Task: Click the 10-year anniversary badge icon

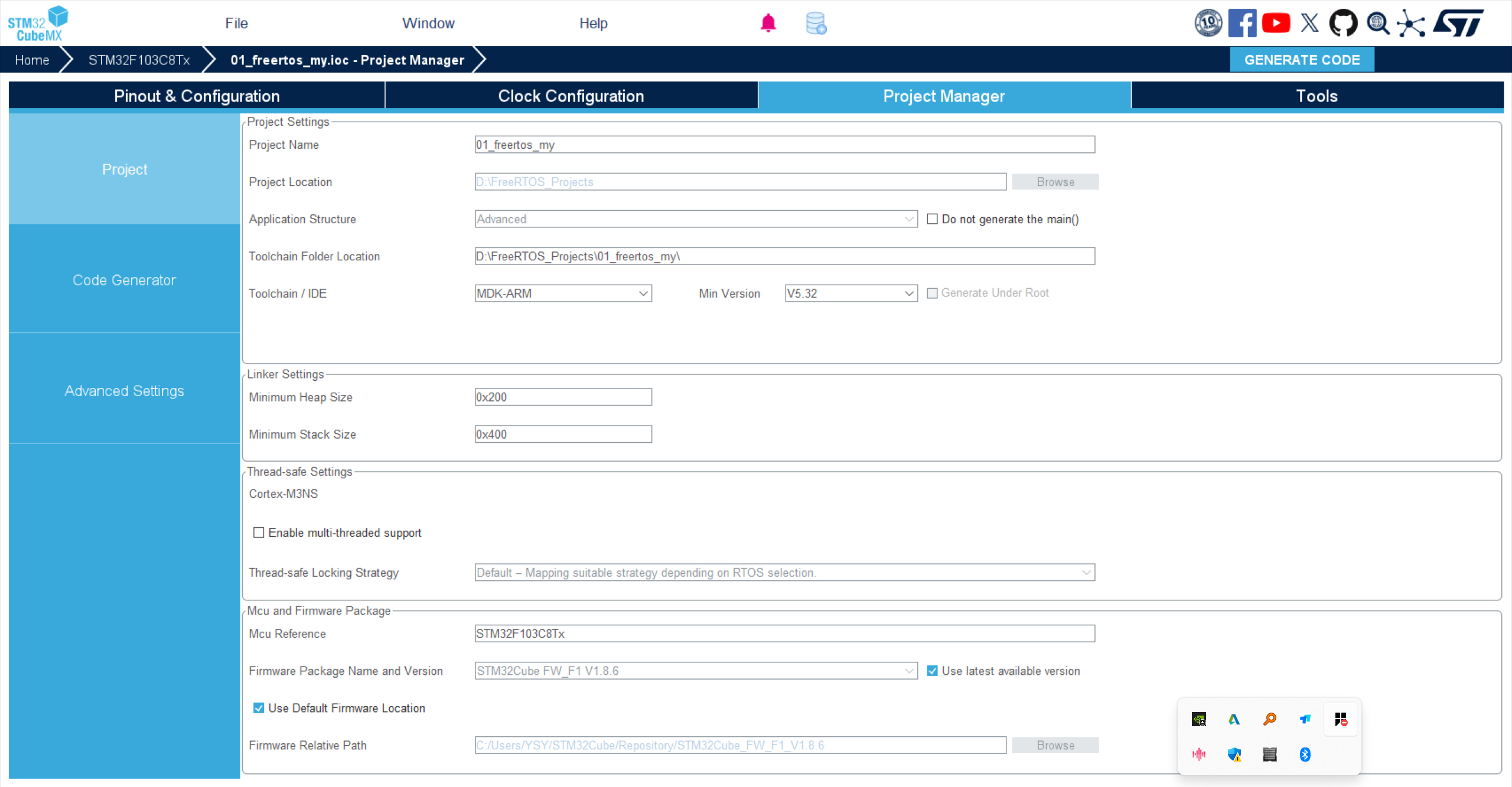Action: pos(1208,24)
